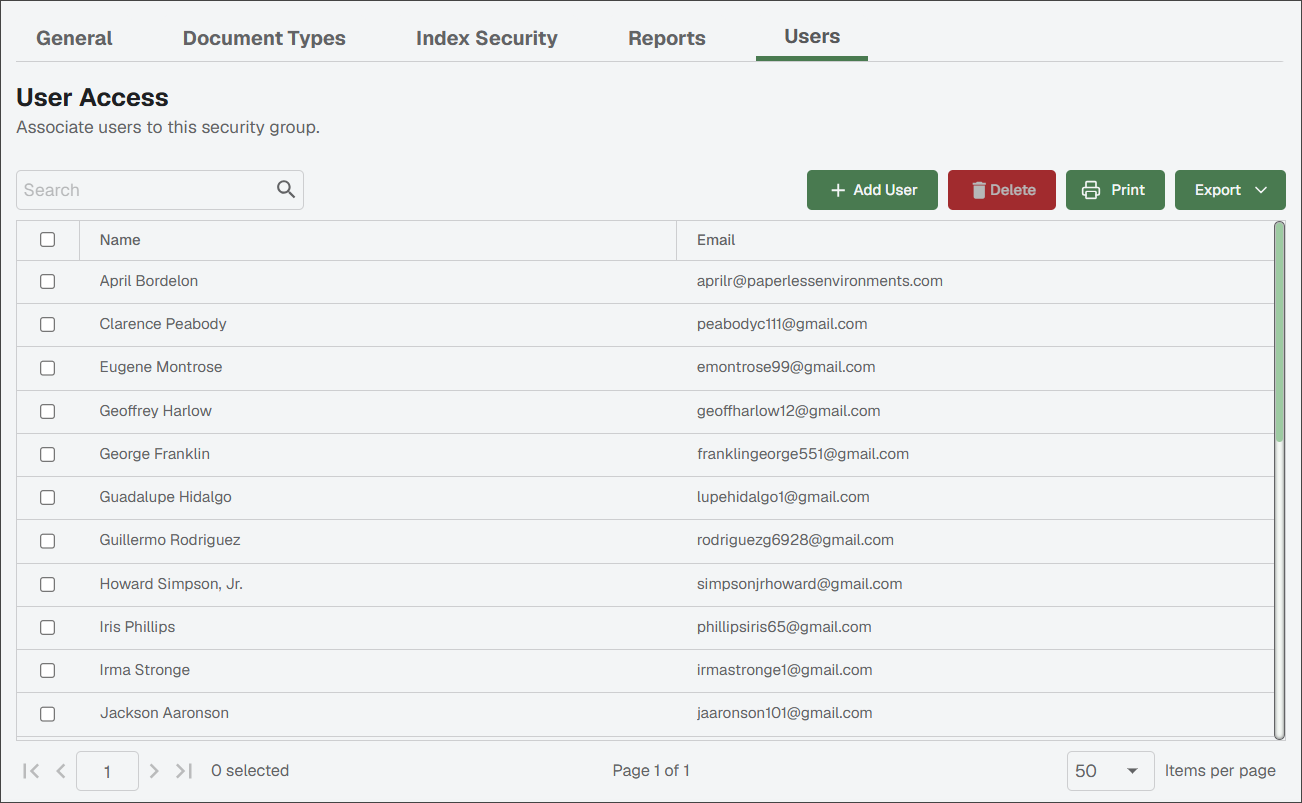This screenshot has height=803, width=1302.
Task: Open the Reports tab
Action: [x=667, y=38]
